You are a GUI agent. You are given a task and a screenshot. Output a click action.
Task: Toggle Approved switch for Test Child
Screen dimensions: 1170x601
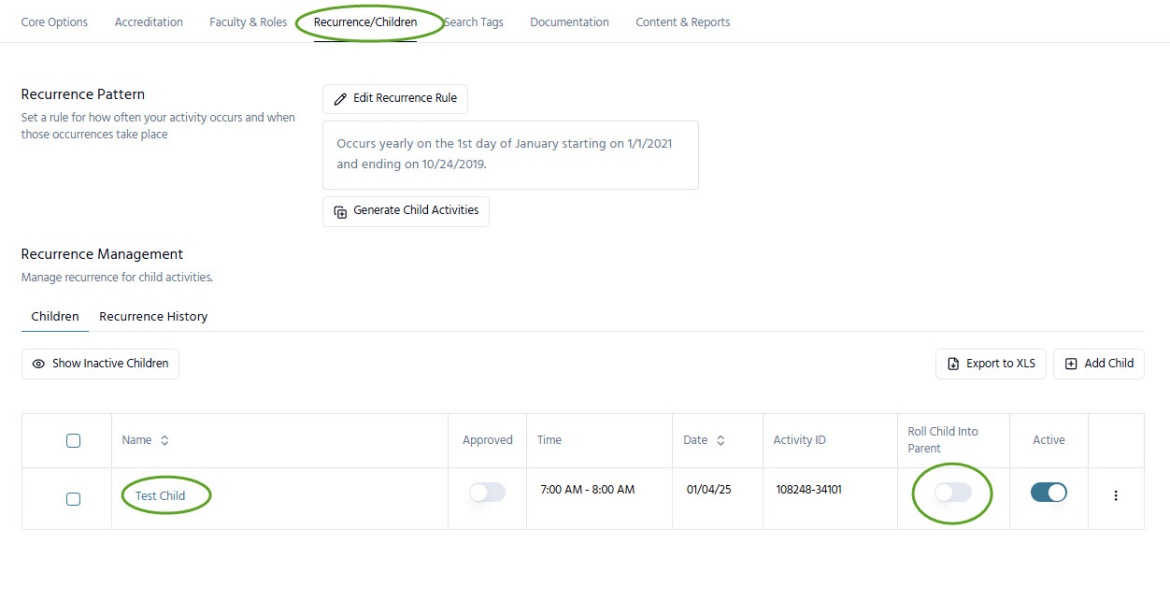click(487, 492)
